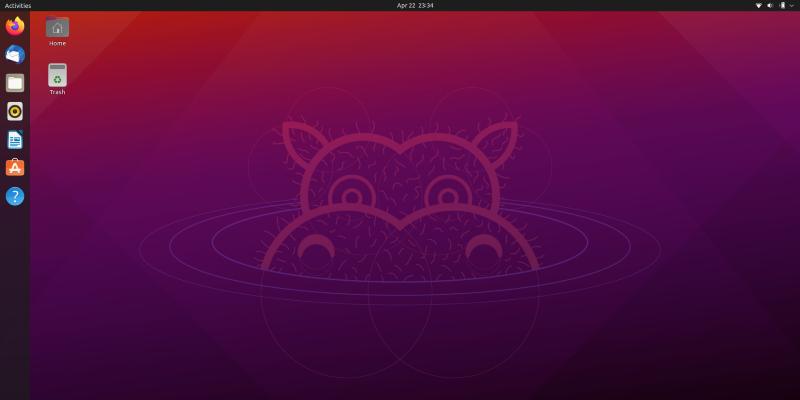The height and width of the screenshot is (400, 800).
Task: Open LibreOffice Writer from the dock
Action: click(15, 139)
